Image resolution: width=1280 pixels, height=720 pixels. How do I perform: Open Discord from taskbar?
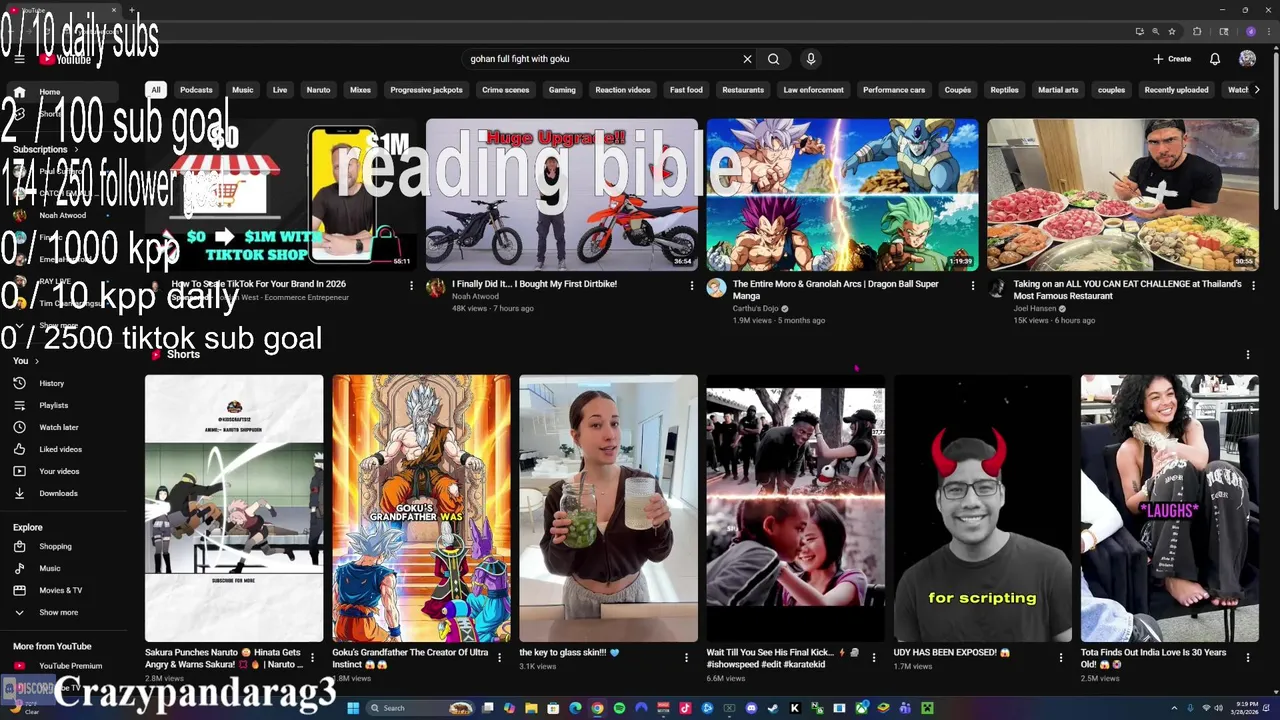tap(751, 708)
